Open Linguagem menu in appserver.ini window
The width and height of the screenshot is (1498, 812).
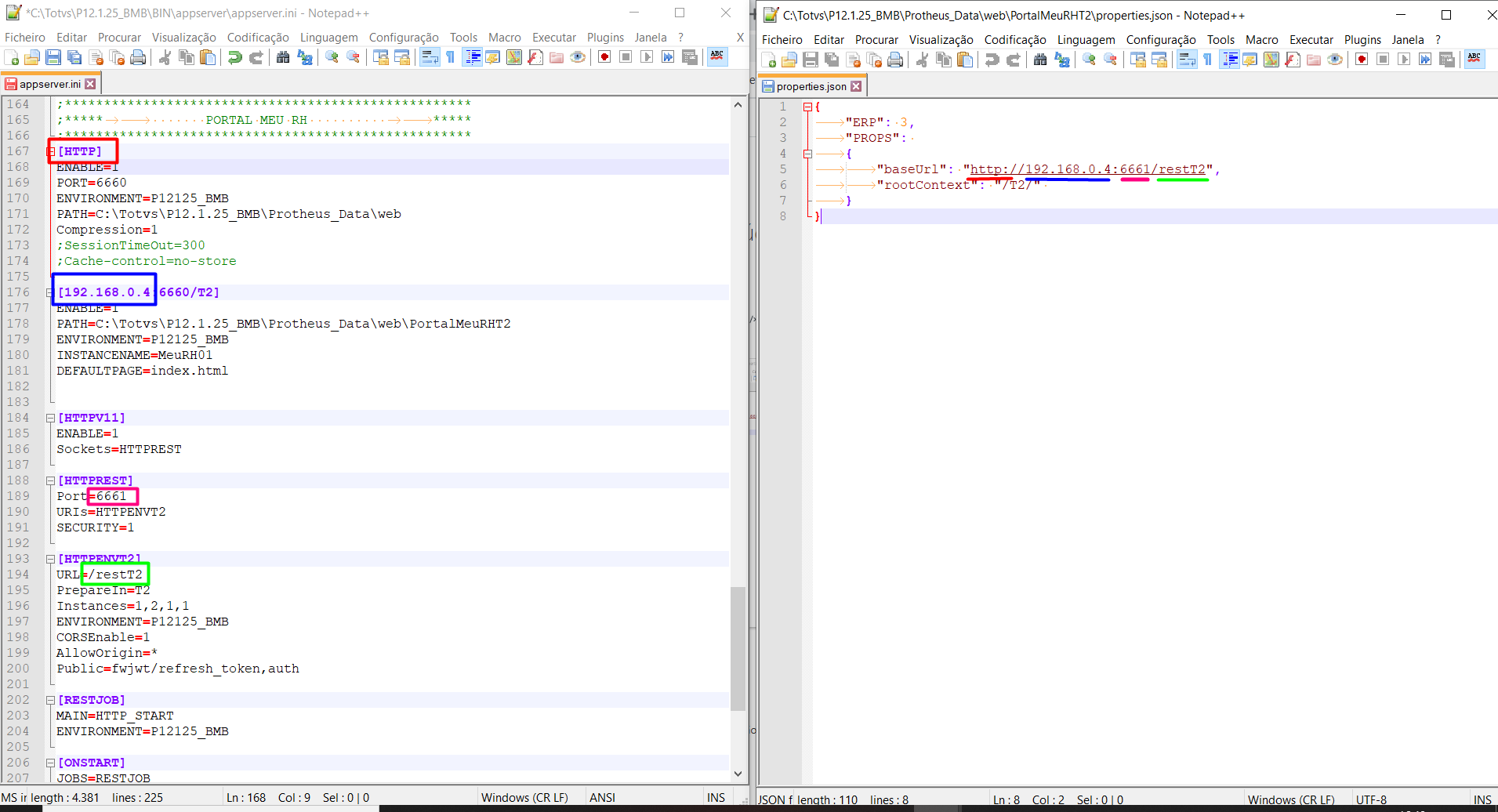click(x=329, y=38)
